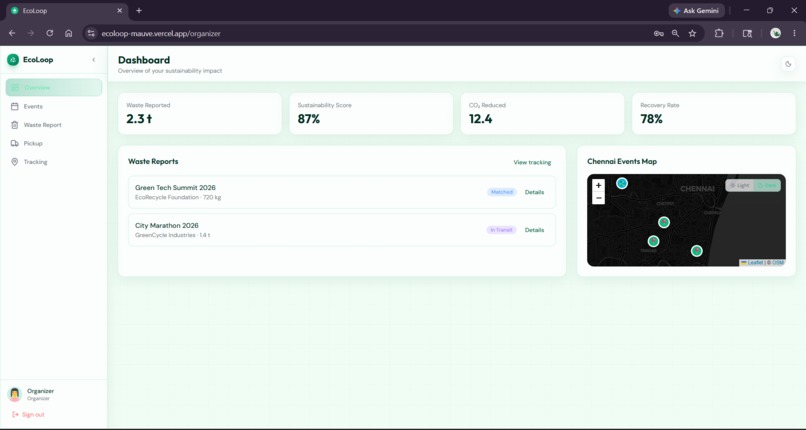Open the browser side panel icon
Image resolution: width=806 pixels, height=430 pixels.
747,33
